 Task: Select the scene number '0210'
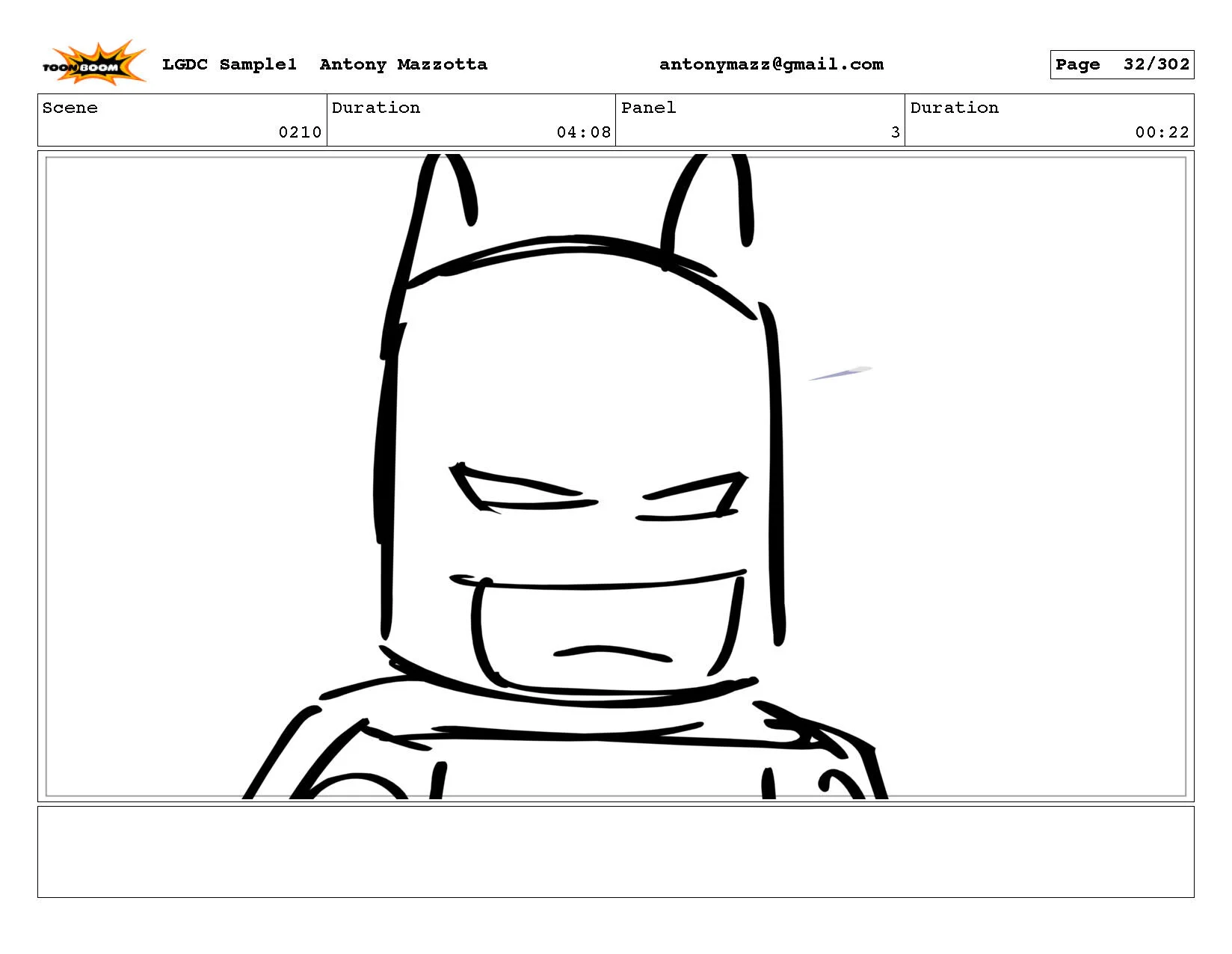pos(300,132)
